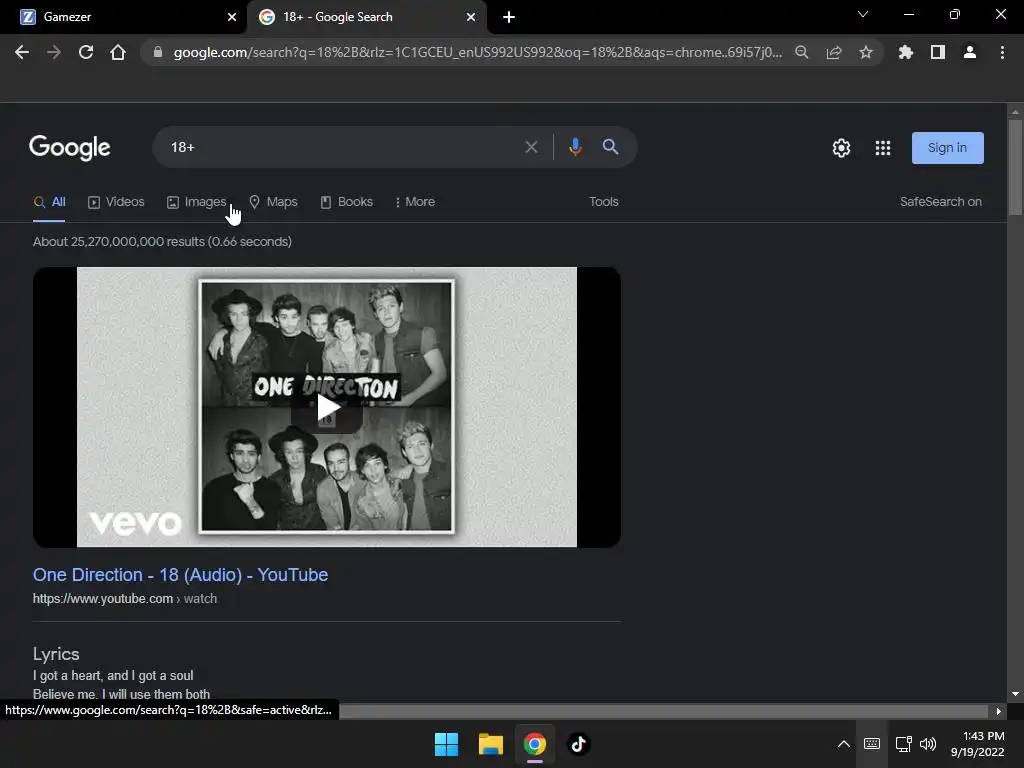Submit search with magnifier button

click(x=611, y=147)
